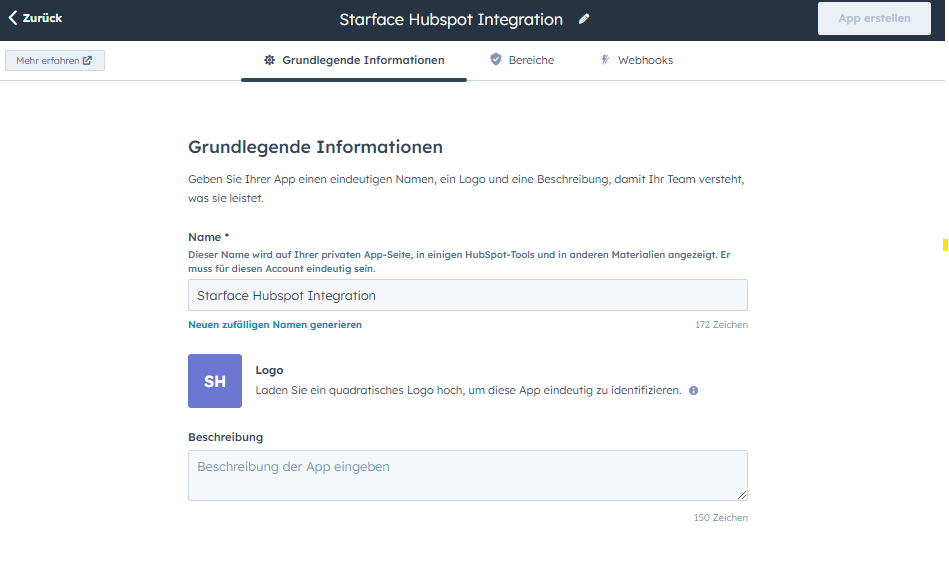949x572 pixels.
Task: Click the pencil icon to edit app title
Action: point(583,19)
